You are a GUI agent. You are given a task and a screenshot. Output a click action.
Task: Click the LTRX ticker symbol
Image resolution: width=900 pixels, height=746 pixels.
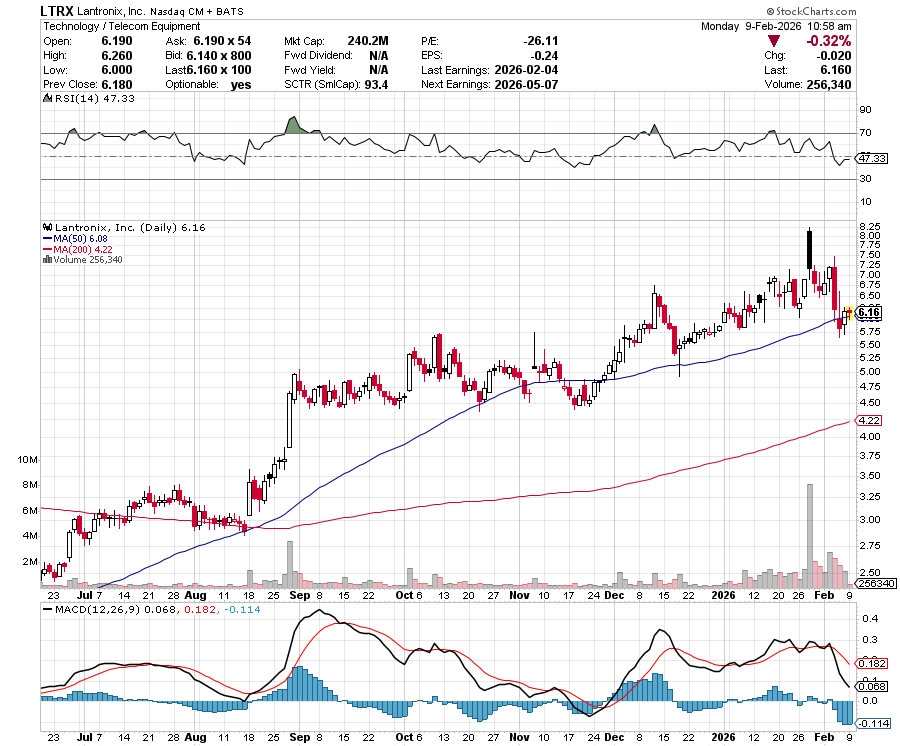[x=57, y=11]
